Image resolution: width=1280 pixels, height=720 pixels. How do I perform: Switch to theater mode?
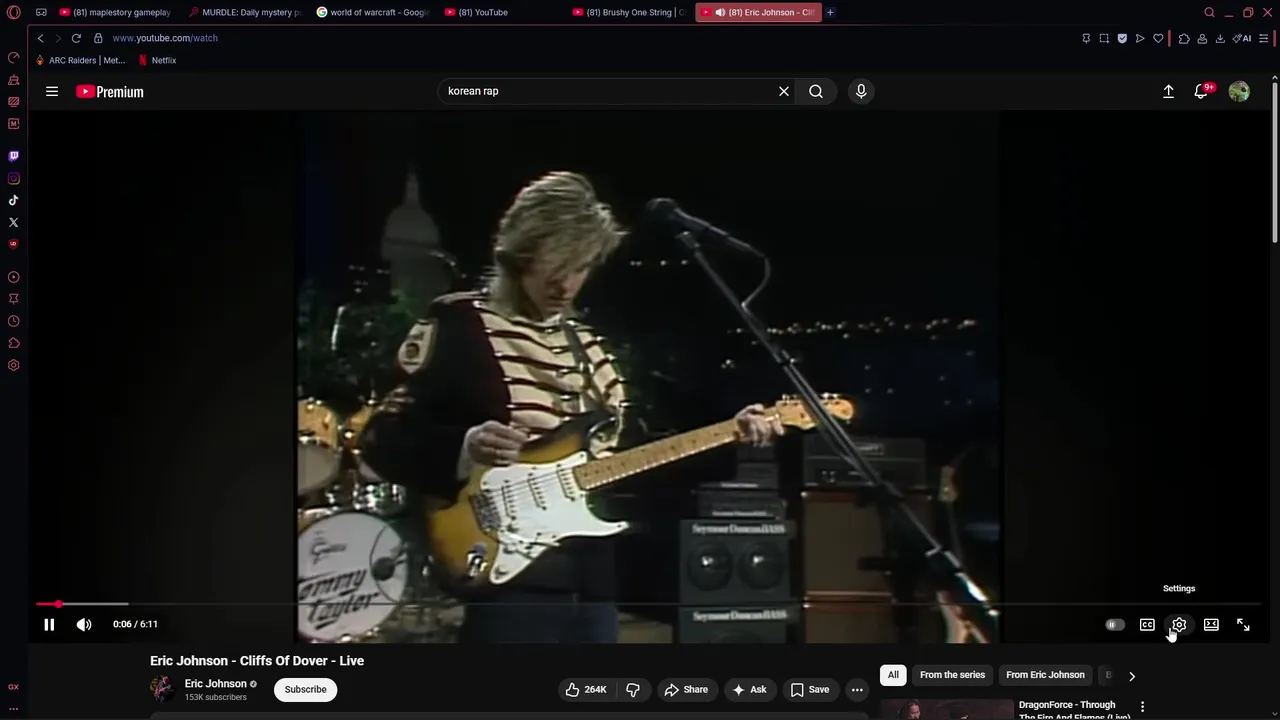(1211, 625)
